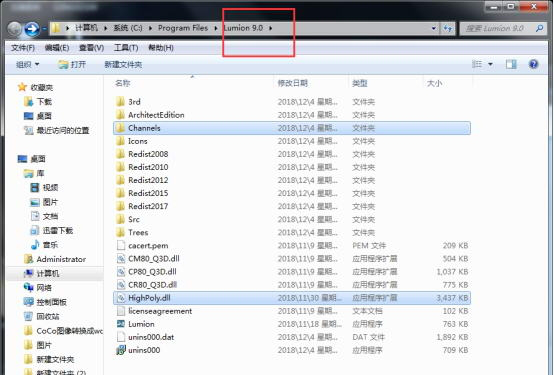This screenshot has height=390, width=554.
Task: Open the help question mark icon
Action: click(533, 64)
